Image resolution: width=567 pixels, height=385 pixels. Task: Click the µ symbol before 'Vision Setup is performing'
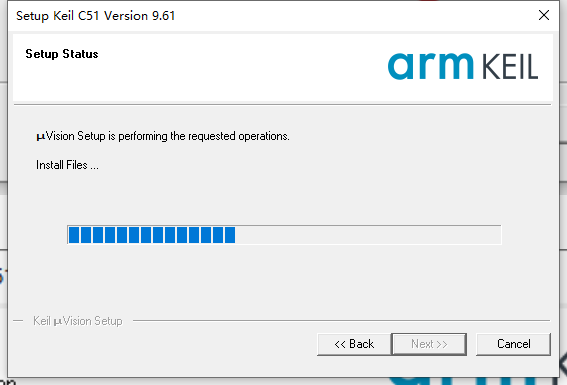coord(40,137)
